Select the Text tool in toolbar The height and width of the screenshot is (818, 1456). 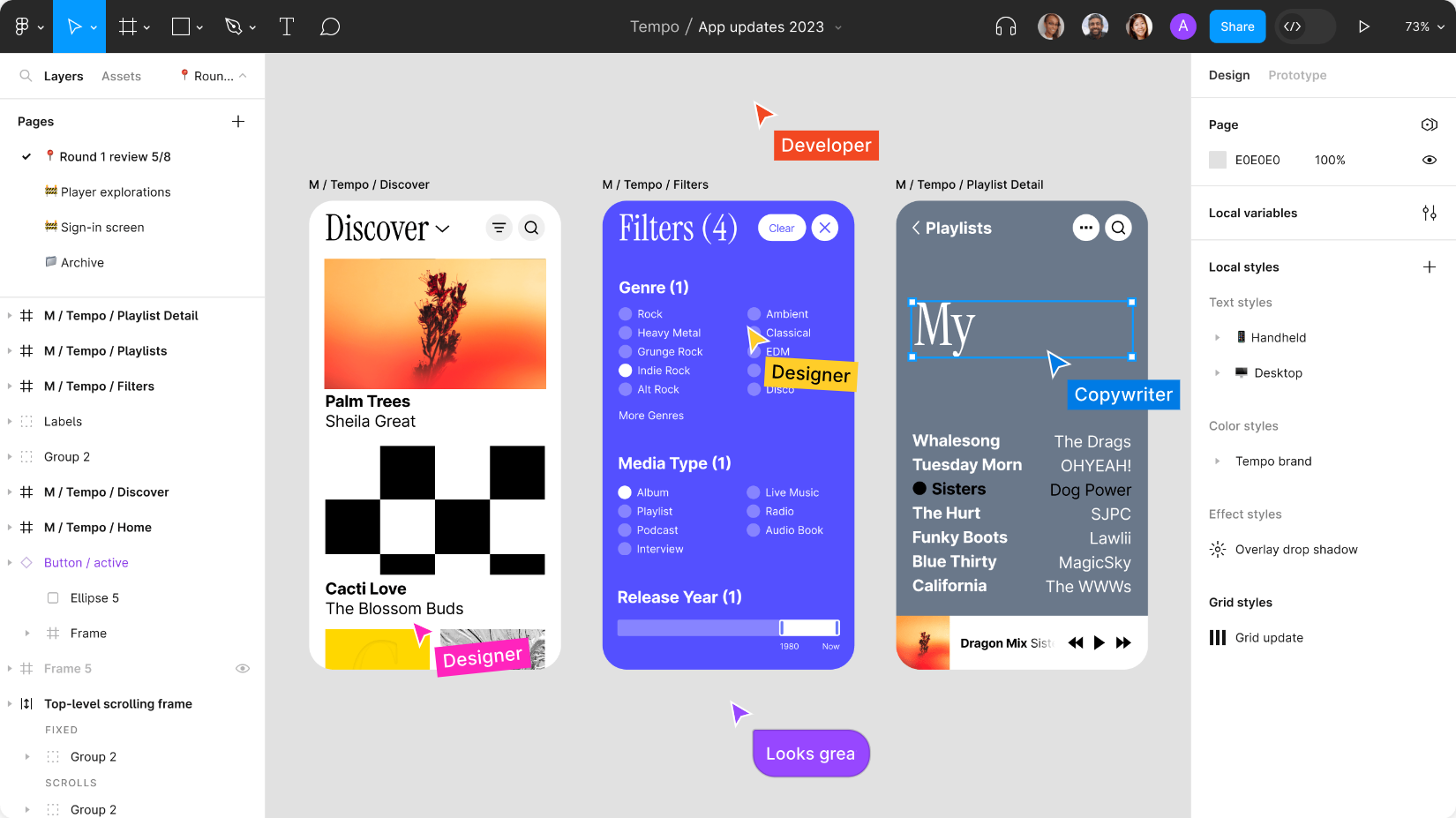tap(287, 26)
